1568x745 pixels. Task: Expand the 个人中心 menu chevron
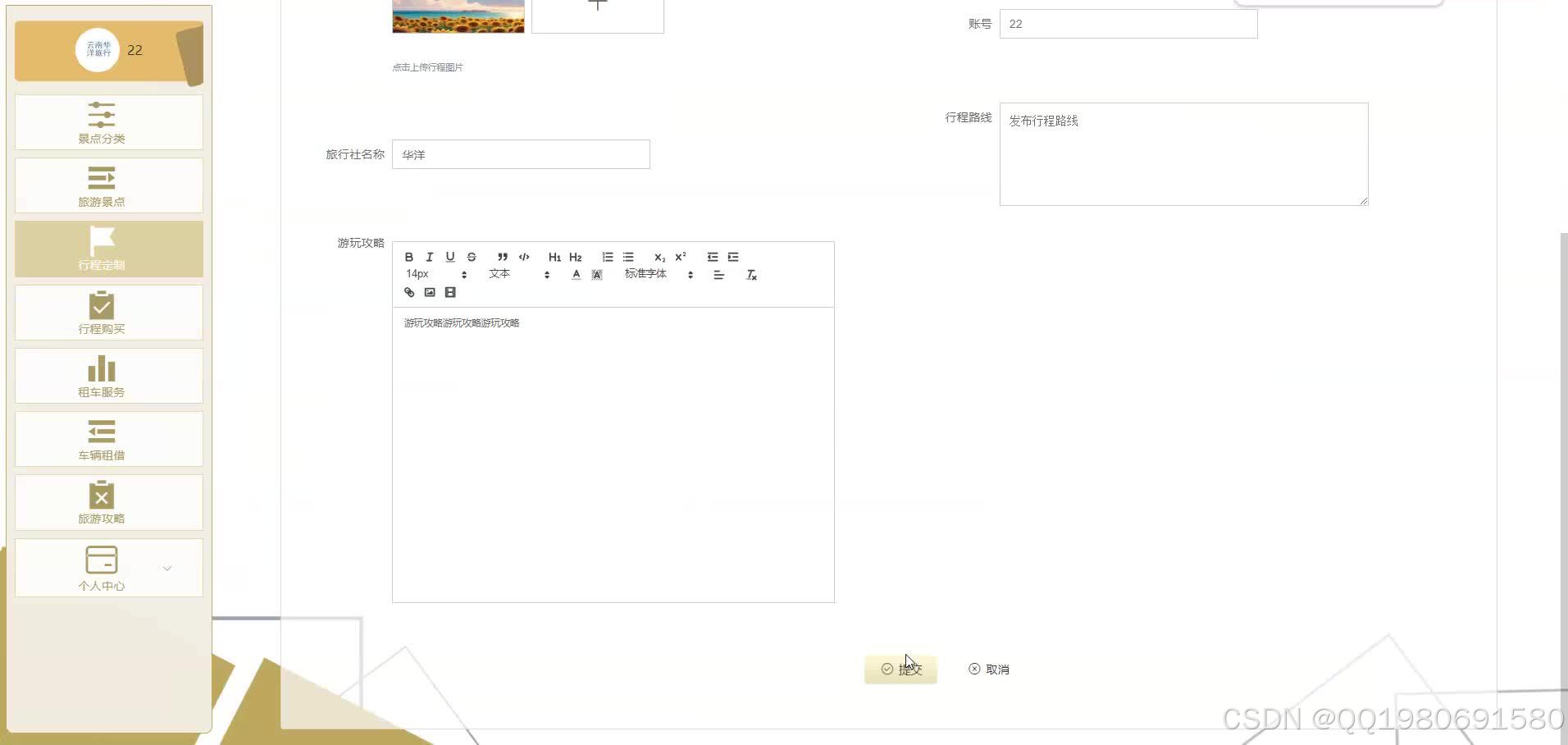(167, 568)
